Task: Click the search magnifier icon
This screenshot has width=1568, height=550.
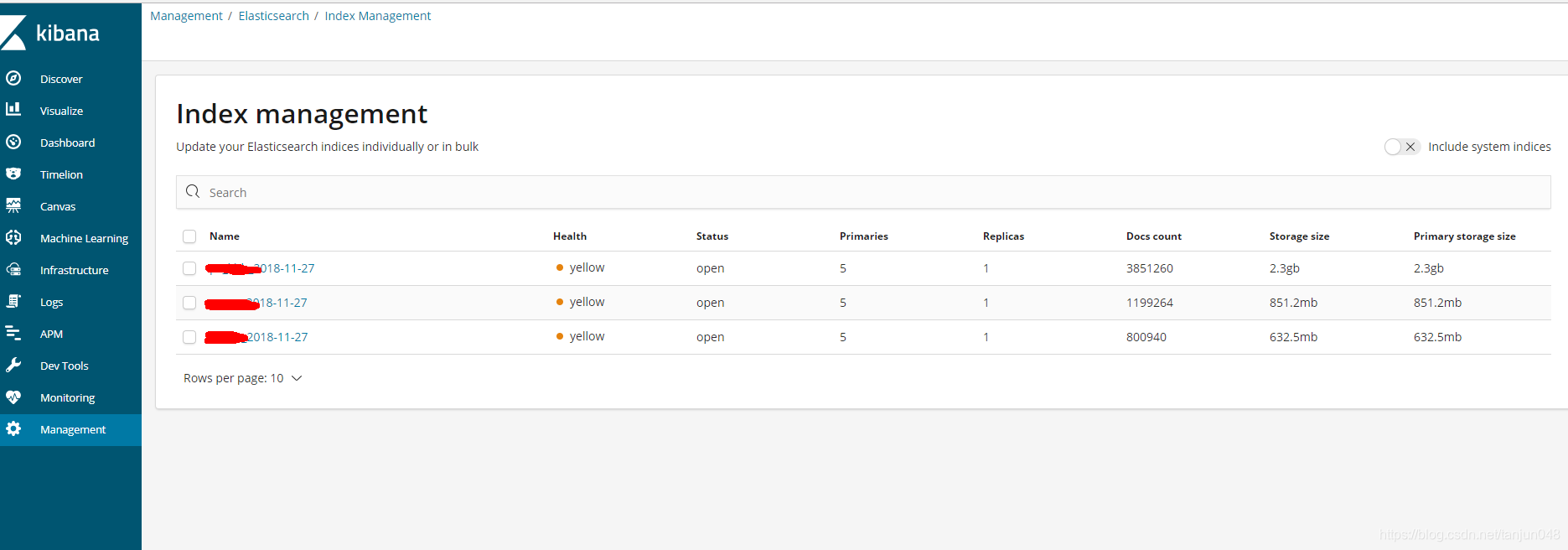Action: click(x=193, y=192)
